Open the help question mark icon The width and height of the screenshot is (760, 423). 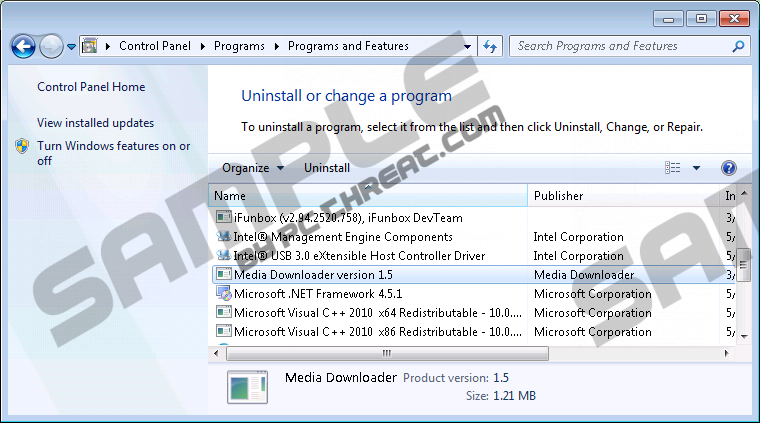pos(728,168)
